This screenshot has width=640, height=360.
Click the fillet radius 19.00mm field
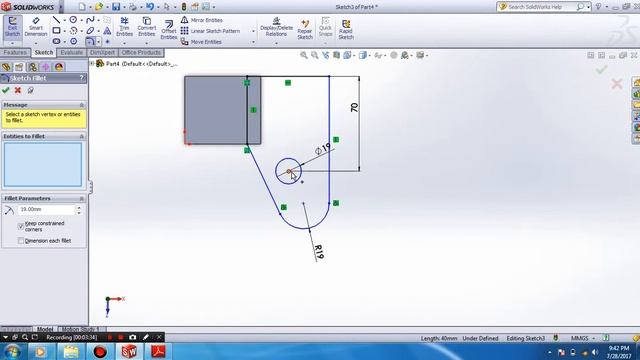click(47, 209)
